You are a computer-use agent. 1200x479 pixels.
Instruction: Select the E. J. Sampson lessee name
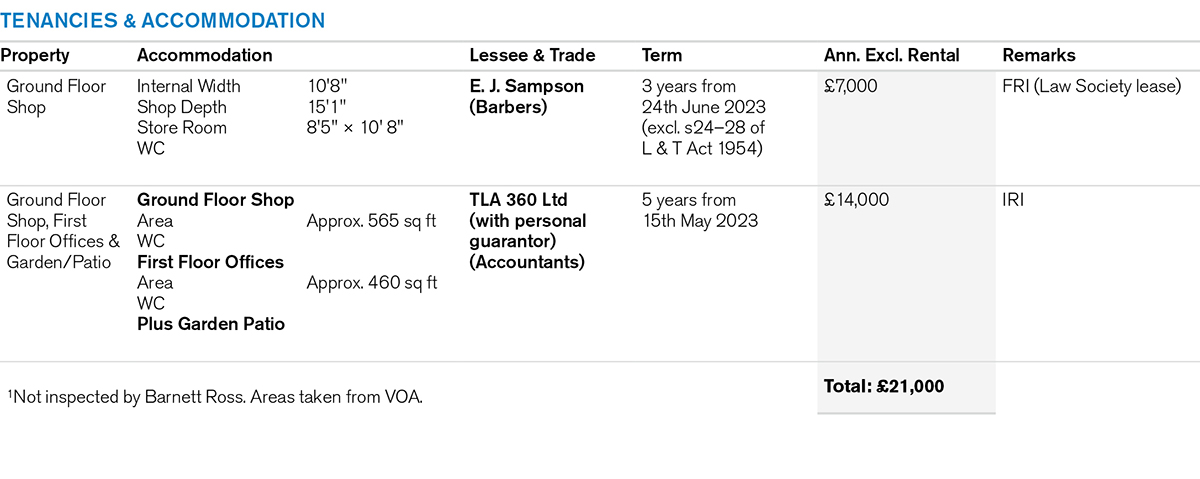pyautogui.click(x=526, y=87)
